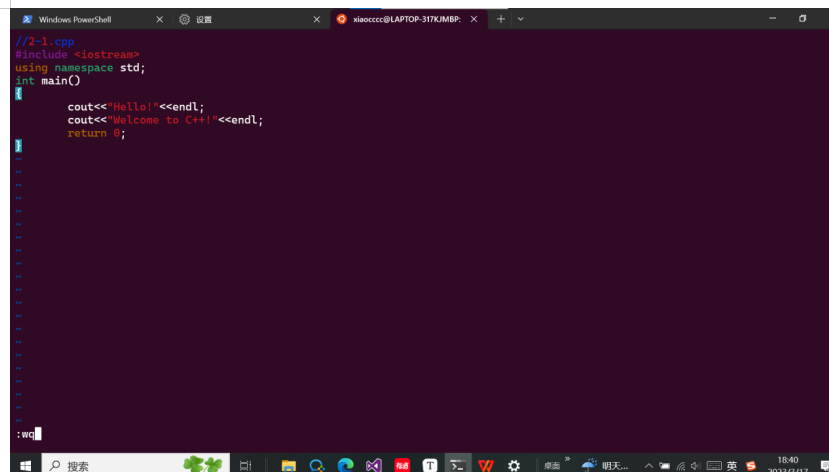Click the //2-1.cpp comment line
This screenshot has height=472, width=829.
(45, 41)
